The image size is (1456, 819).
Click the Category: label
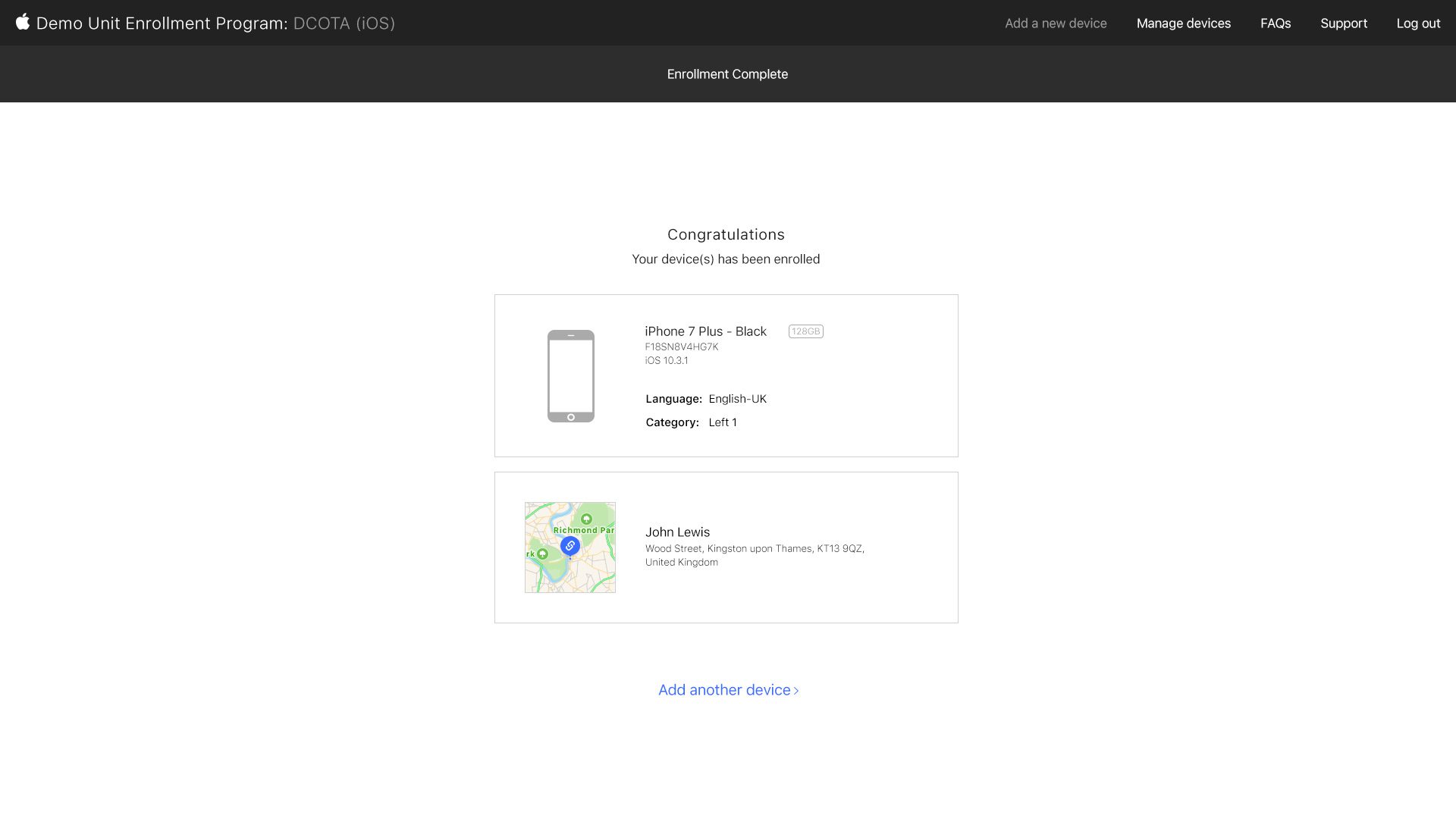tap(672, 422)
